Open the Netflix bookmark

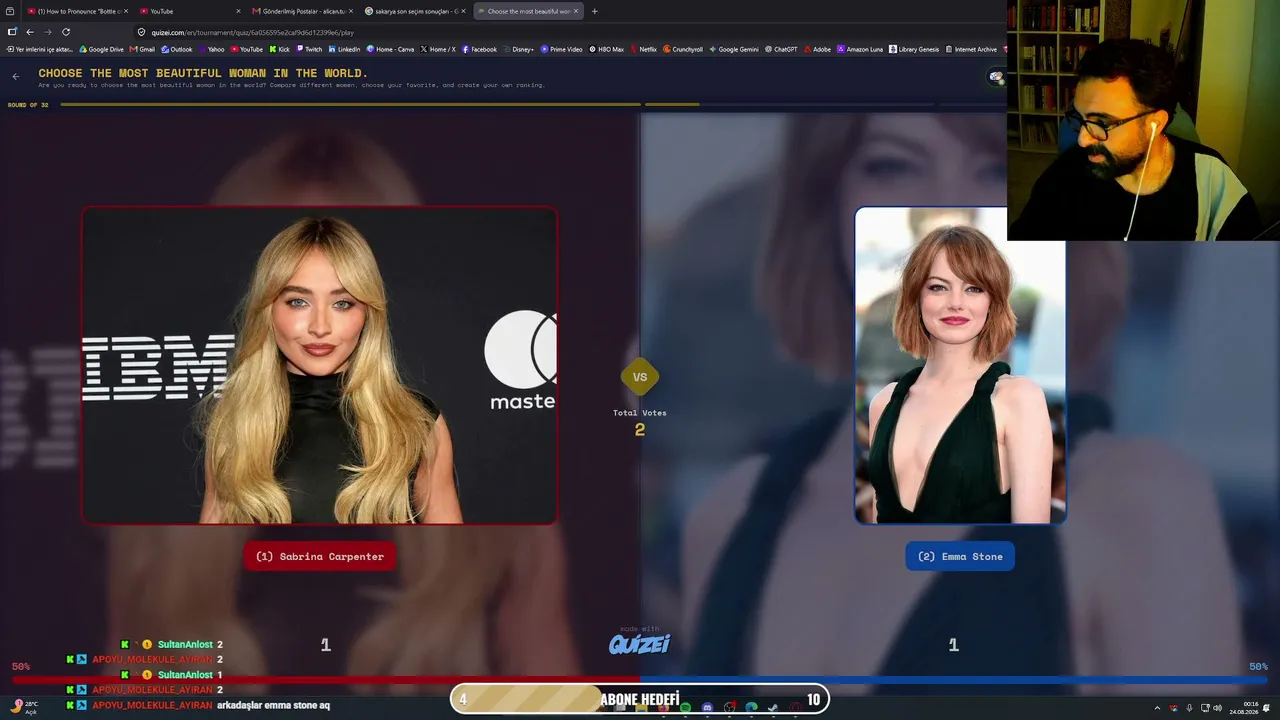coord(643,49)
